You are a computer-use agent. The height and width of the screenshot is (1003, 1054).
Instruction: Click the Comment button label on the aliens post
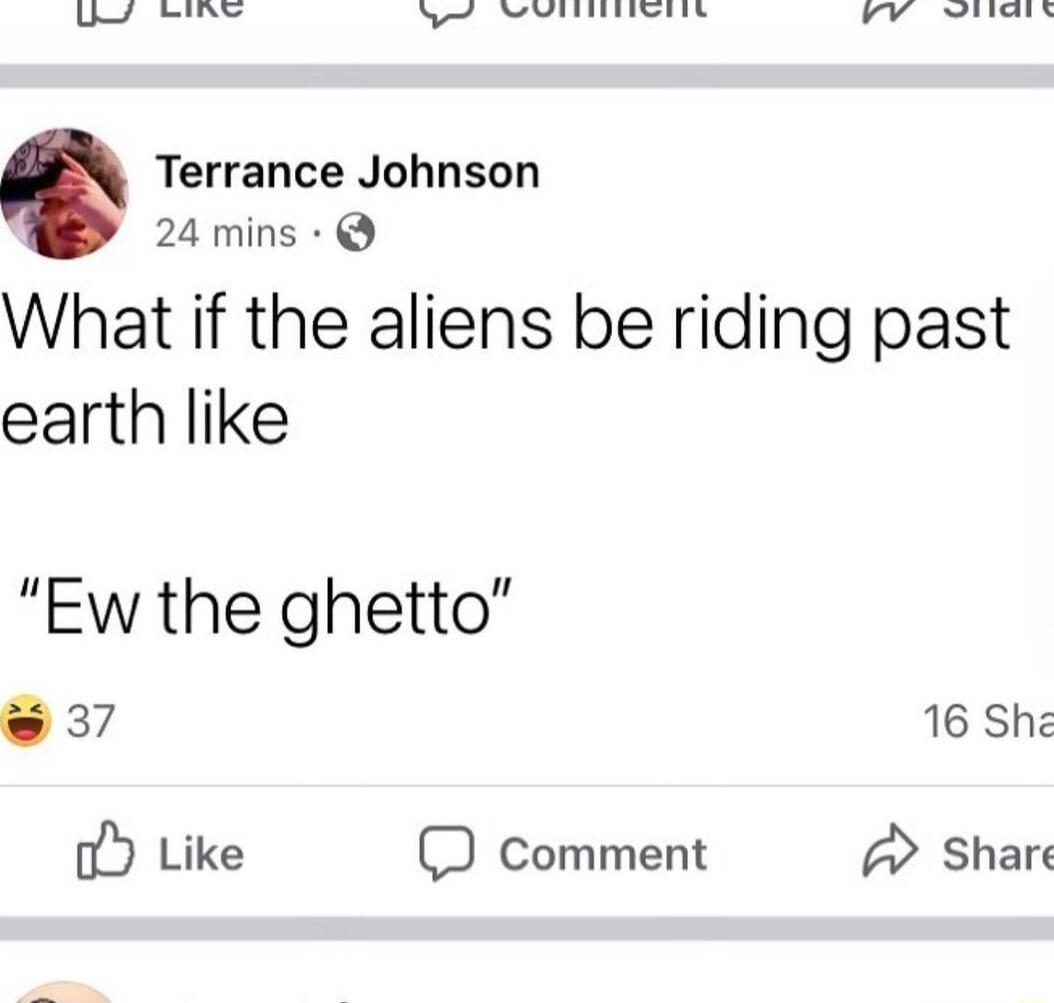point(603,854)
